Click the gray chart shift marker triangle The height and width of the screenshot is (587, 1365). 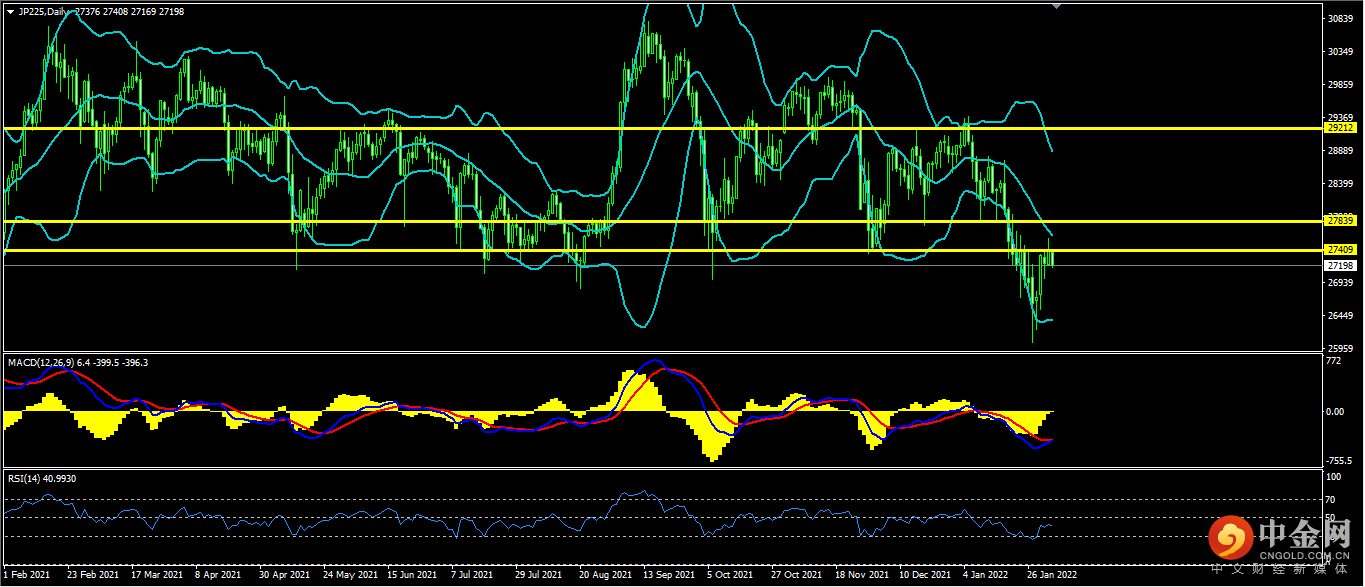[1057, 6]
